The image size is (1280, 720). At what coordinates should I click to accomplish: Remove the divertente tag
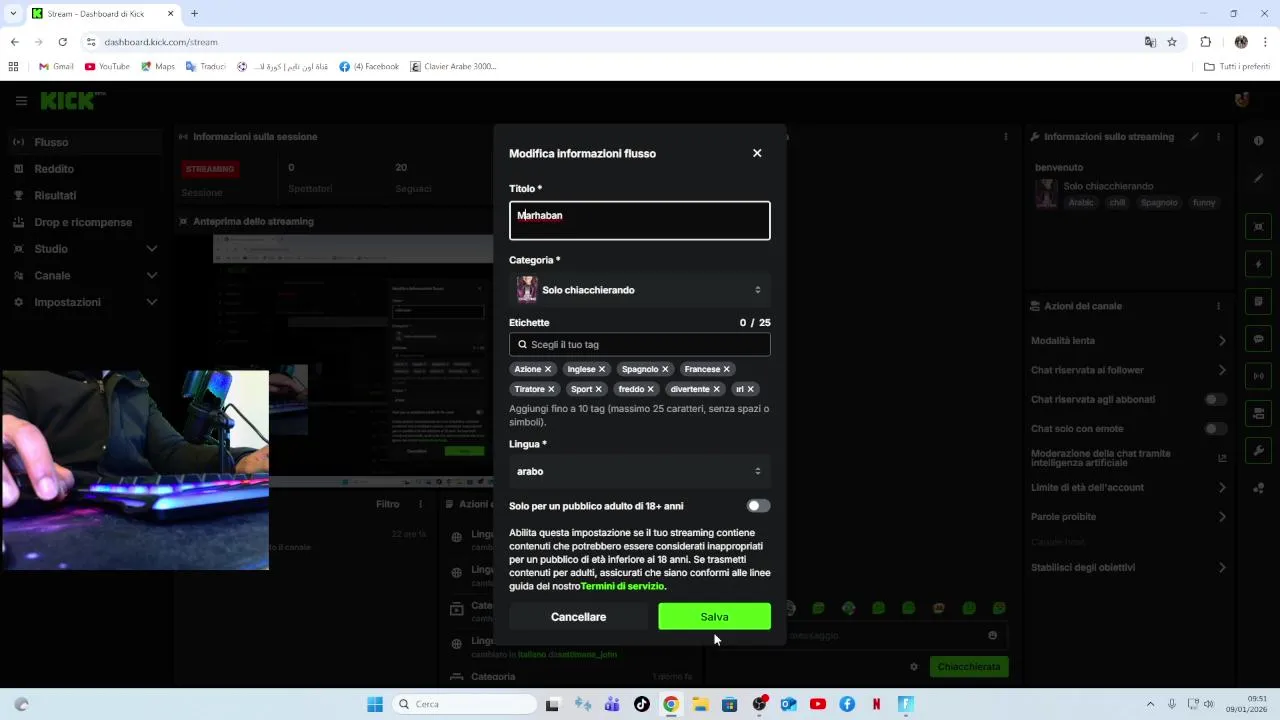[717, 389]
